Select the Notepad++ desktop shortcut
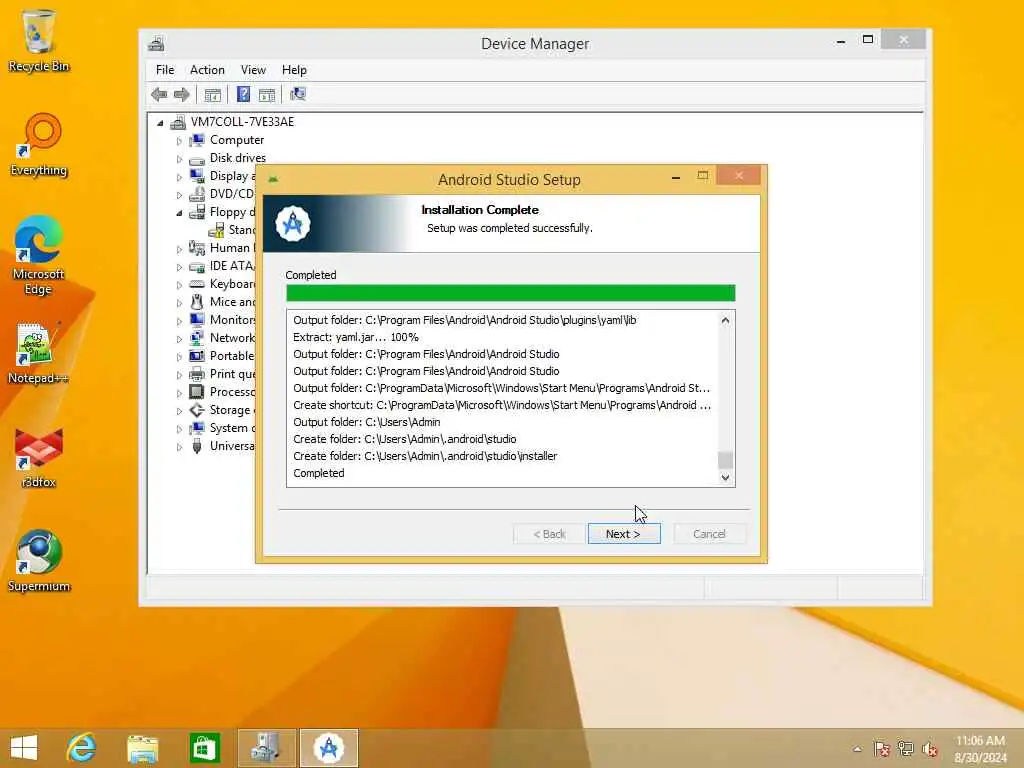The image size is (1024, 768). click(x=39, y=353)
